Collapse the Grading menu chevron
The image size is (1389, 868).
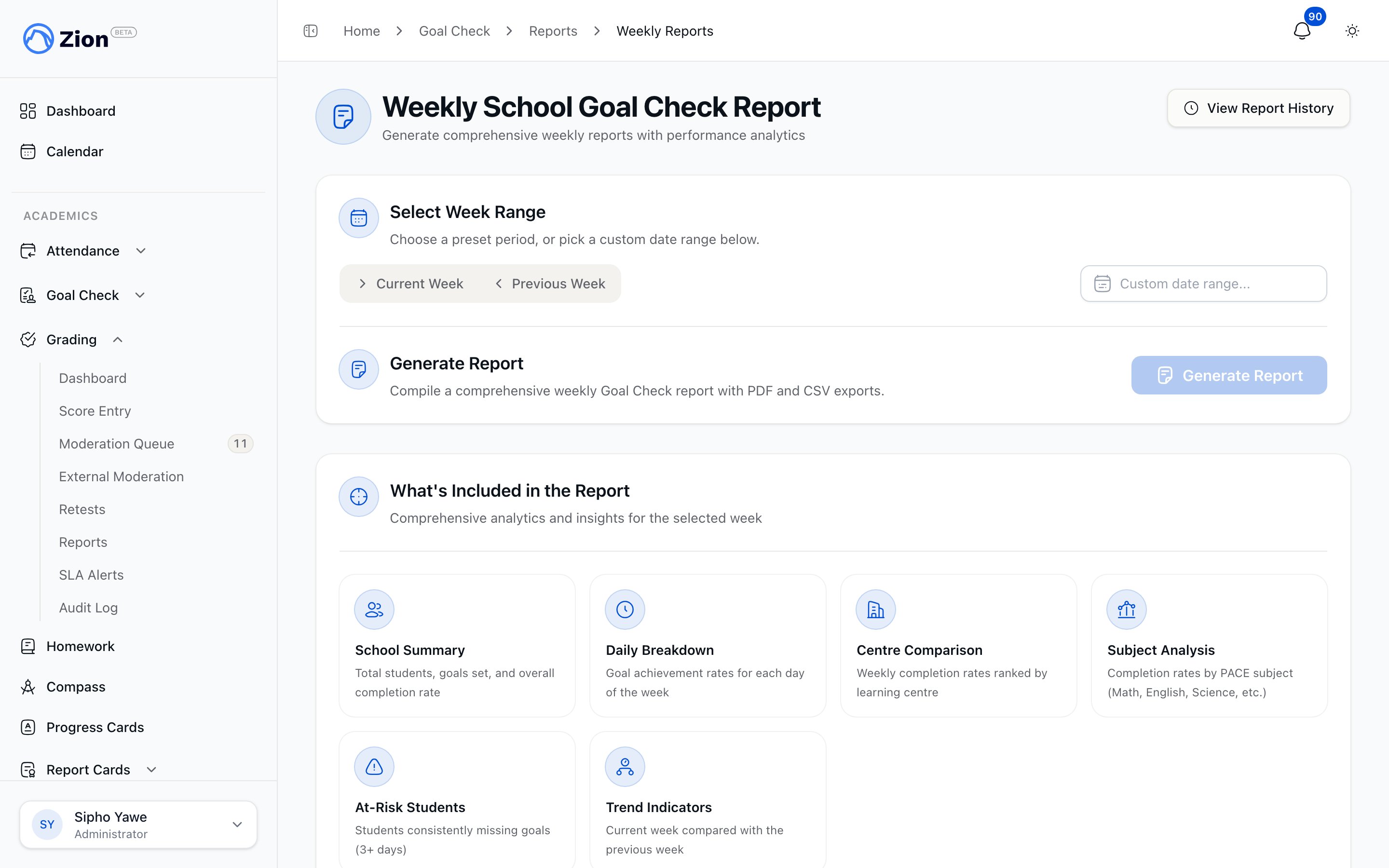(118, 339)
